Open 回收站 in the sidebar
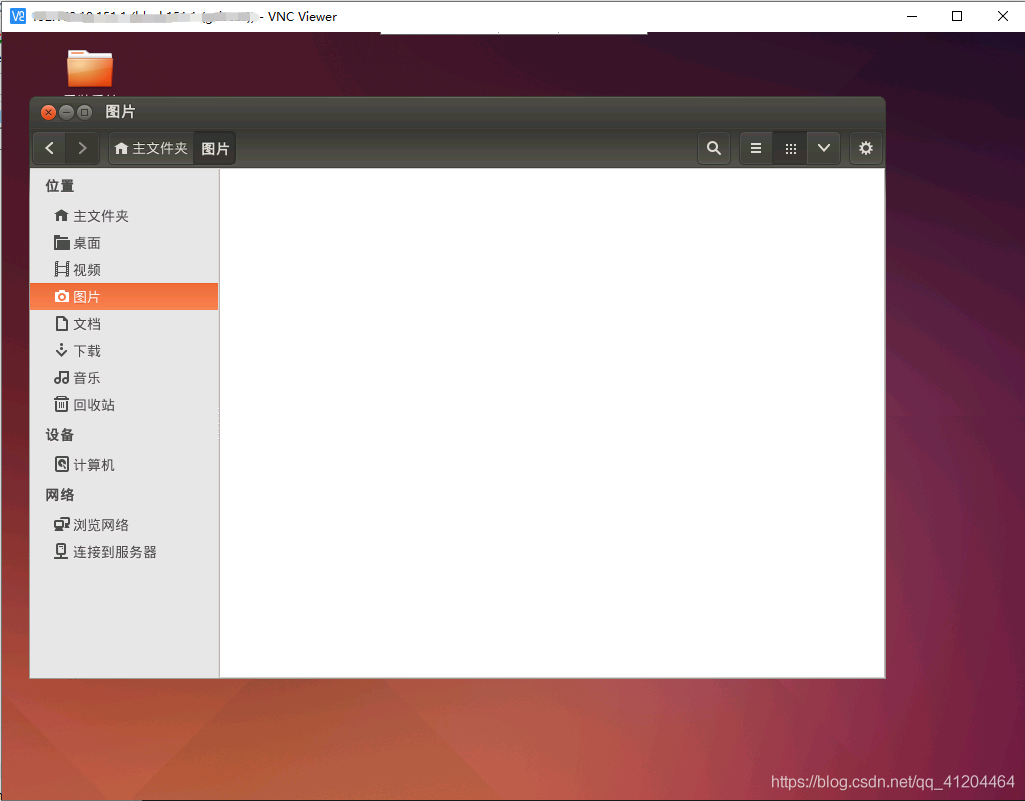Screen dimensions: 1025x801 [124, 405]
